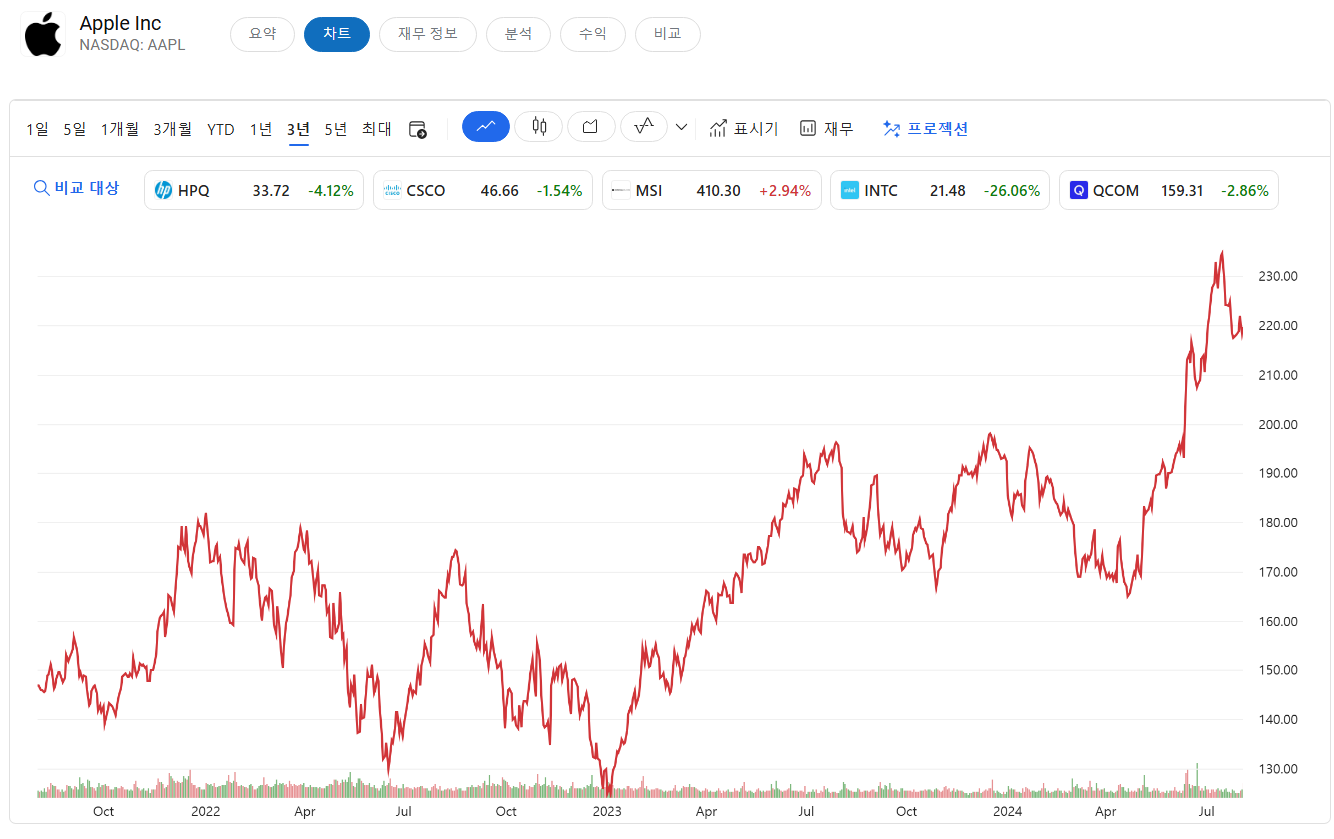Open the 표시기 indicators menu
Viewport: 1334px width, 839px height.
(x=743, y=128)
